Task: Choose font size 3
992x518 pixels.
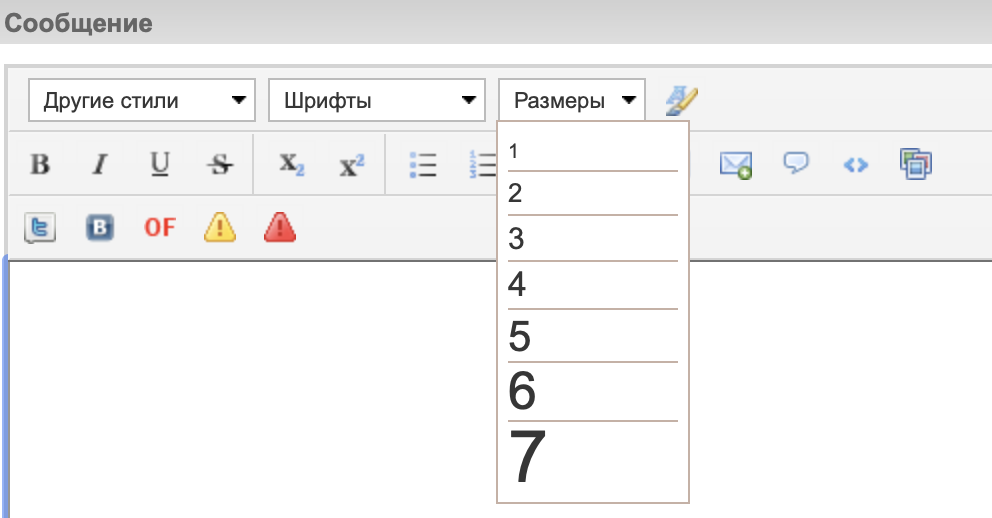Action: (593, 238)
